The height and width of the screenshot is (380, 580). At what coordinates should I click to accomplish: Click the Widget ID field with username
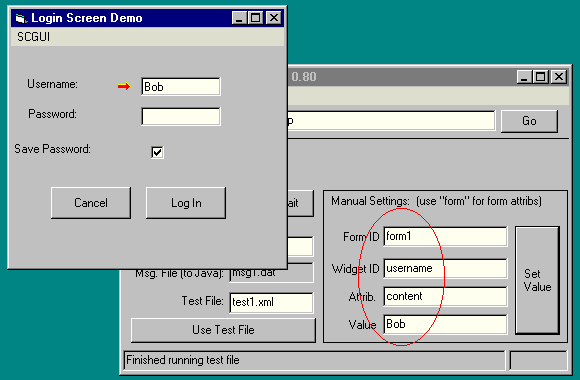pyautogui.click(x=445, y=268)
